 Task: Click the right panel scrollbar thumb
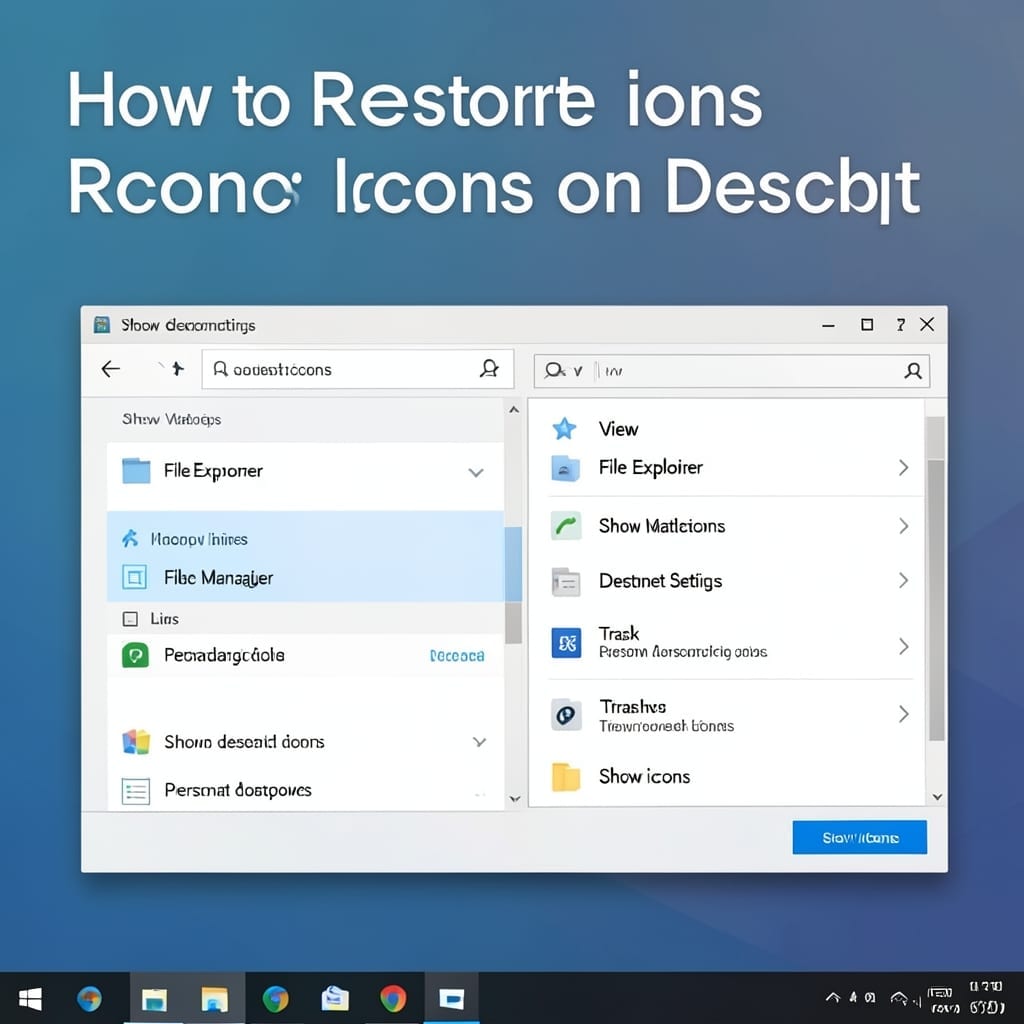coord(936,600)
